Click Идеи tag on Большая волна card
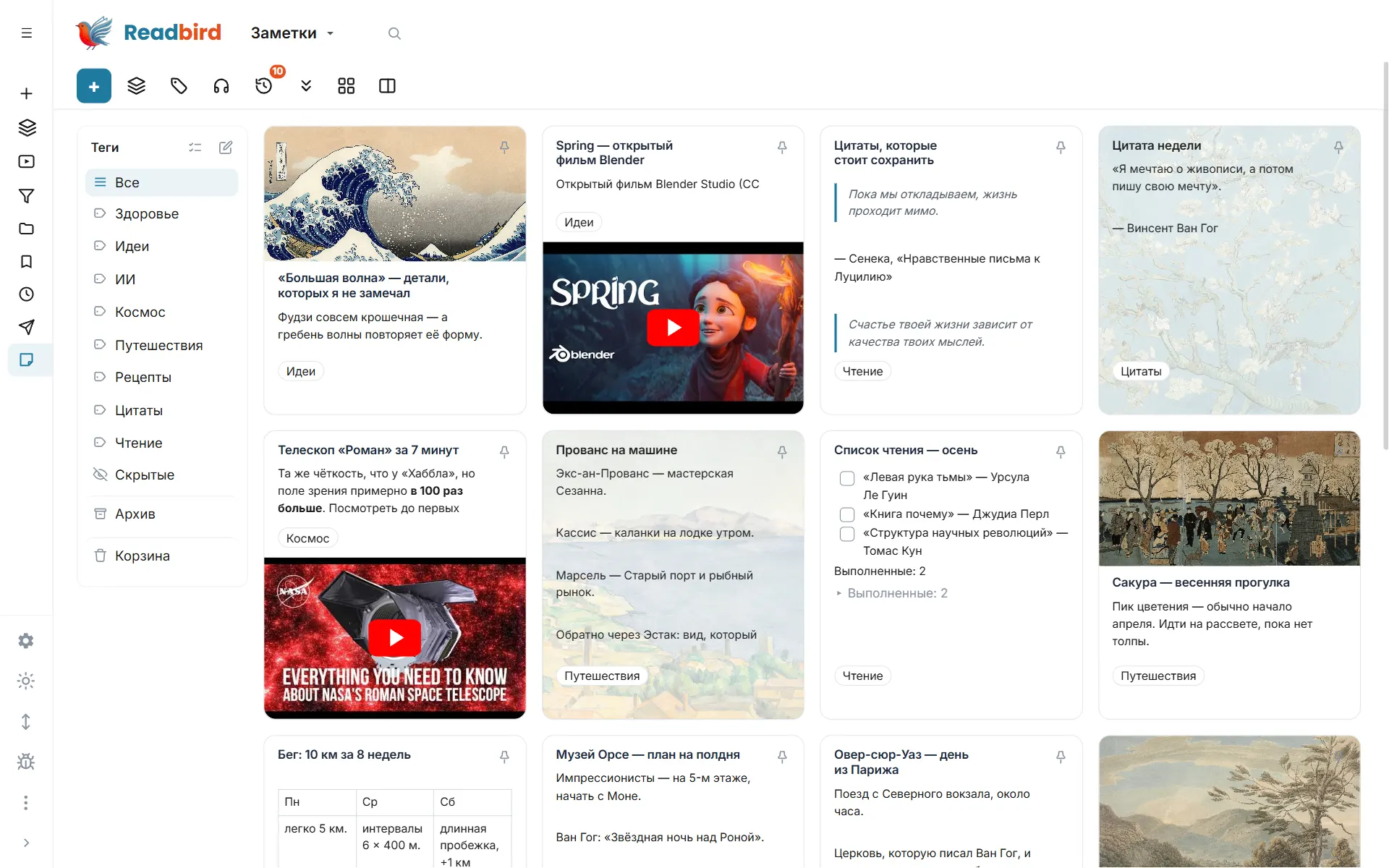This screenshot has width=1389, height=868. tap(301, 372)
